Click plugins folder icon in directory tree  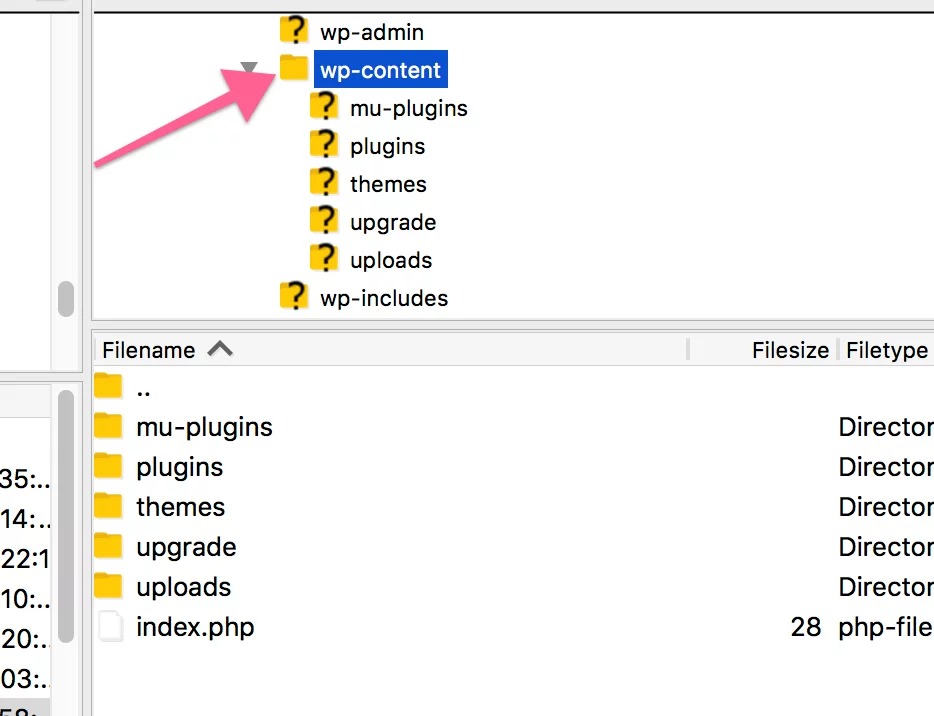324,145
